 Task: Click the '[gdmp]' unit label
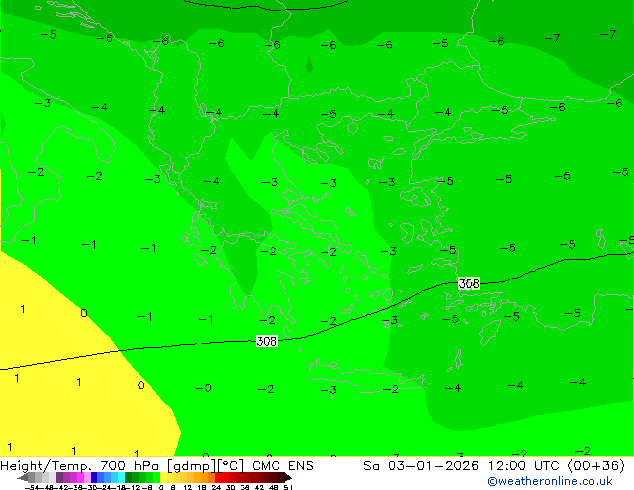coord(192,466)
